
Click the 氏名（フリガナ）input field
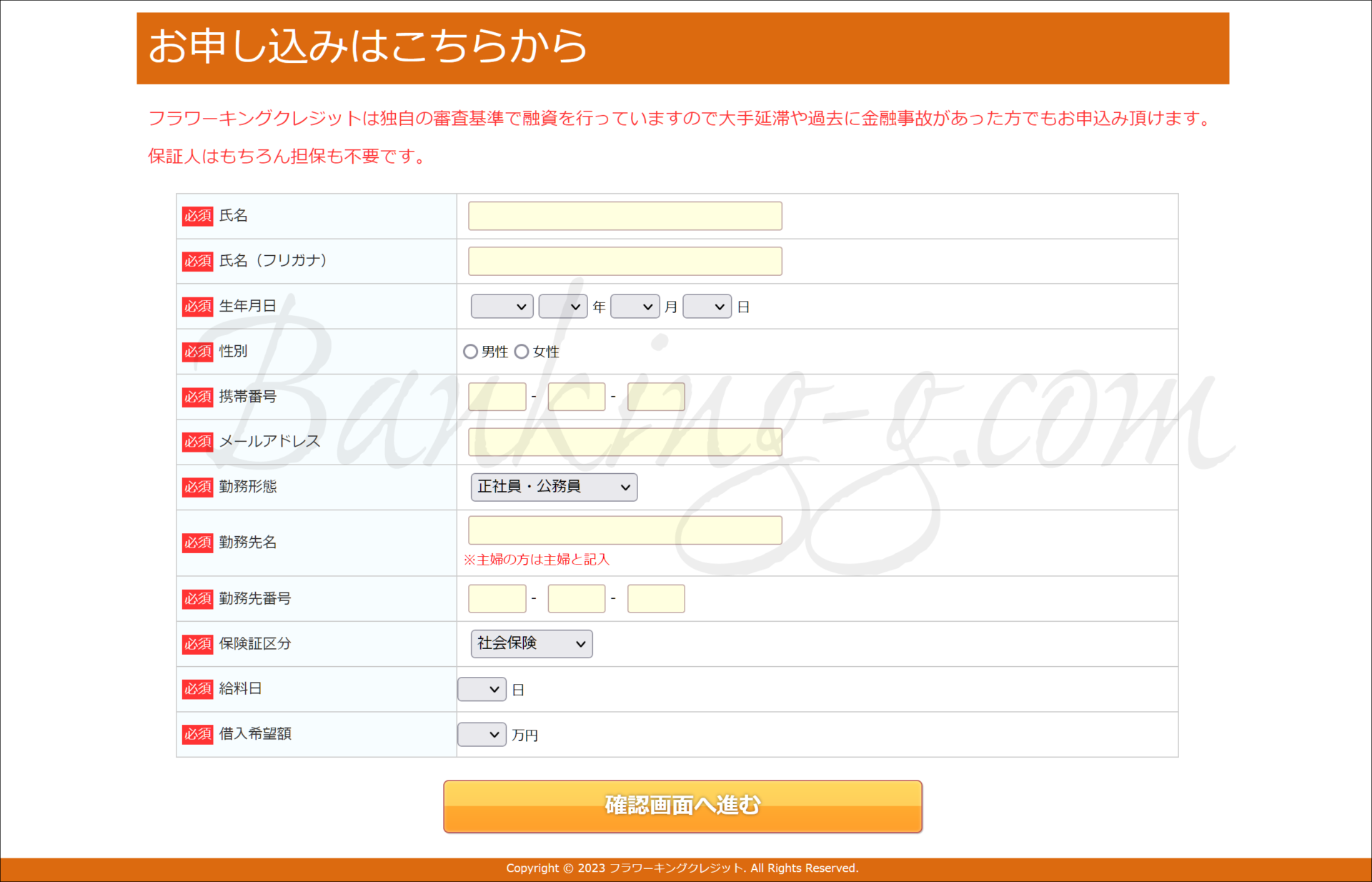pyautogui.click(x=625, y=261)
